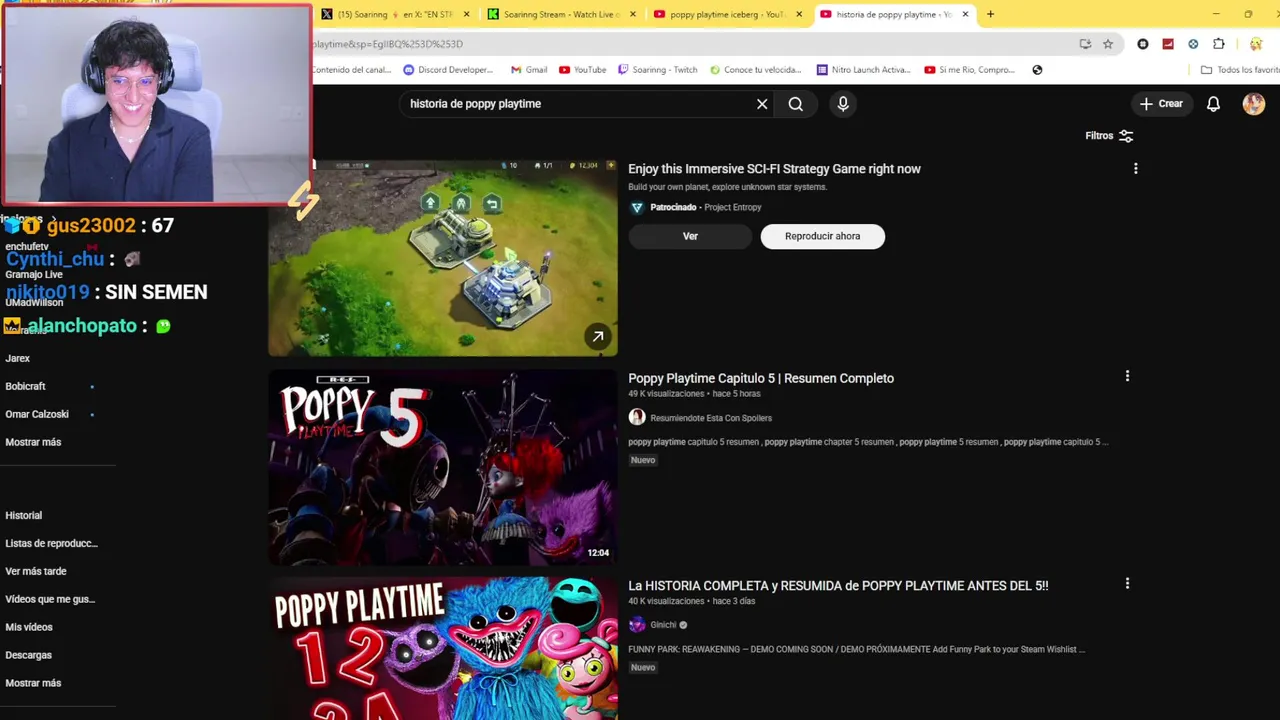Image resolution: width=1280 pixels, height=720 pixels.
Task: Open the Todos los favoritos folder
Action: (x=1240, y=70)
